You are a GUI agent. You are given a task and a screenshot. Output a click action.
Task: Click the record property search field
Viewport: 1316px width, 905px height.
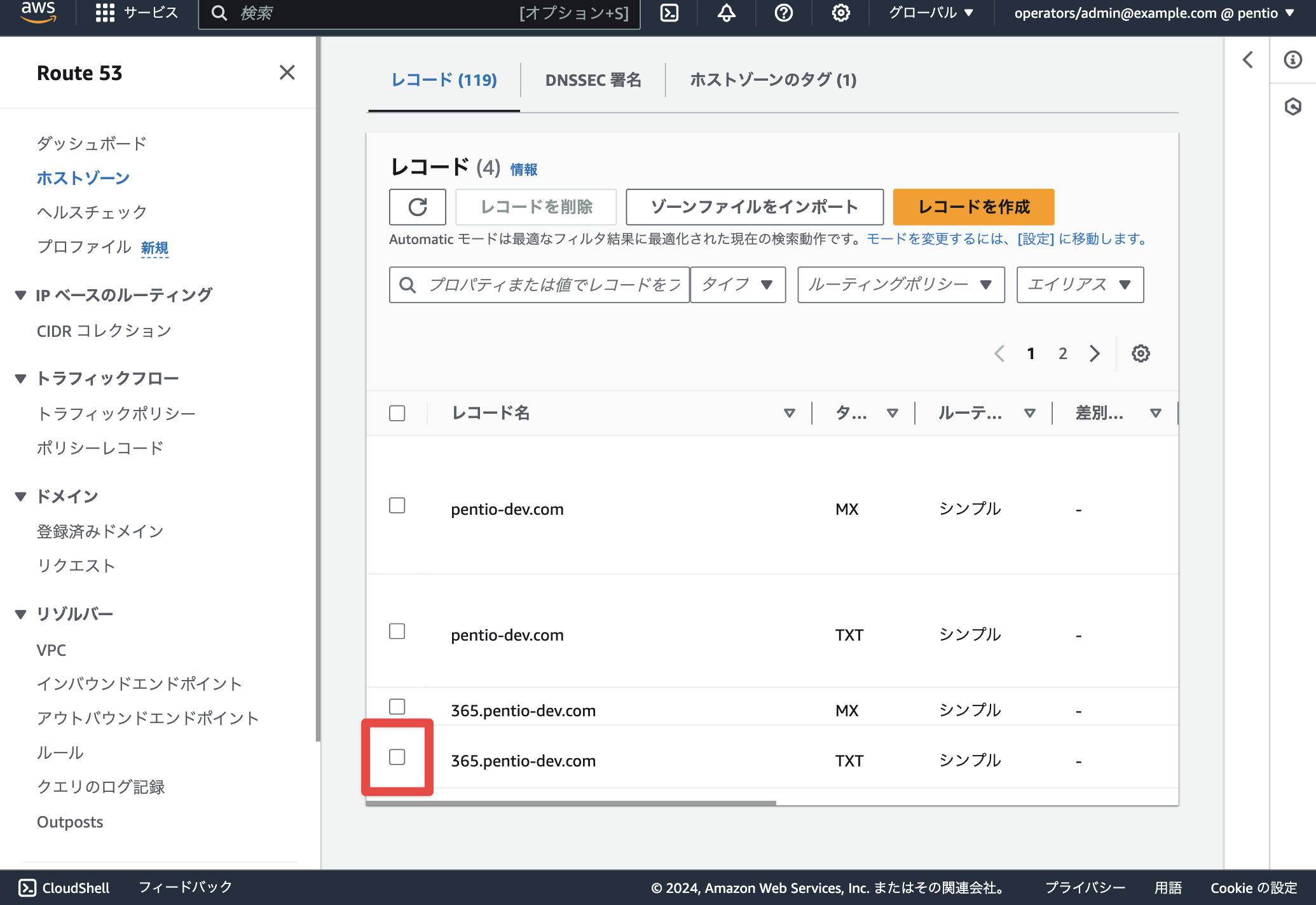point(539,285)
